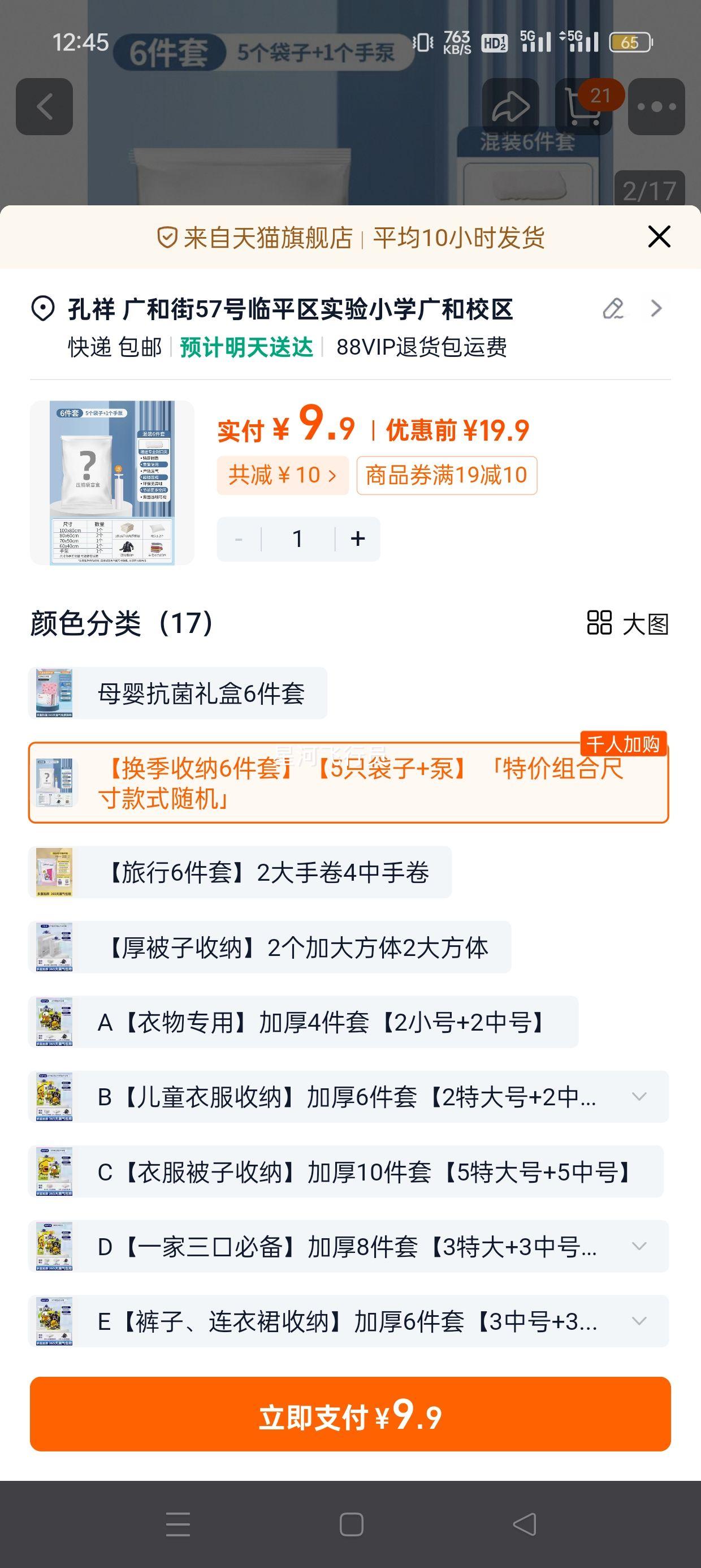Switch to large image view (大图)
The height and width of the screenshot is (1568, 701).
click(628, 623)
